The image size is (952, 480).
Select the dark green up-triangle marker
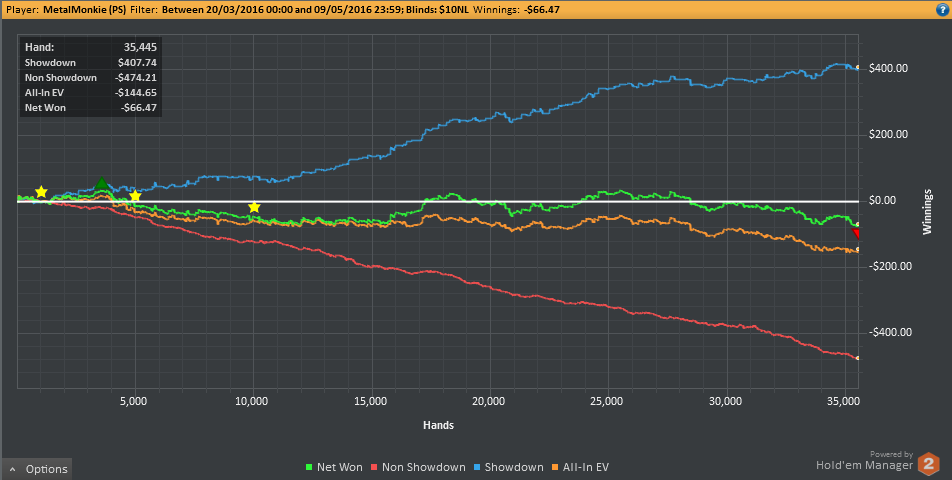point(101,183)
